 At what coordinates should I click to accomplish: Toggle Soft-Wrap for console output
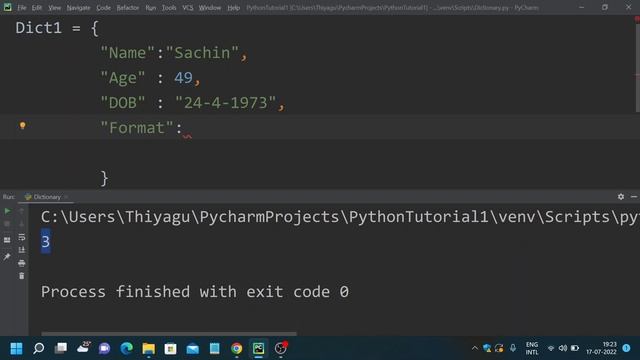click(22, 237)
